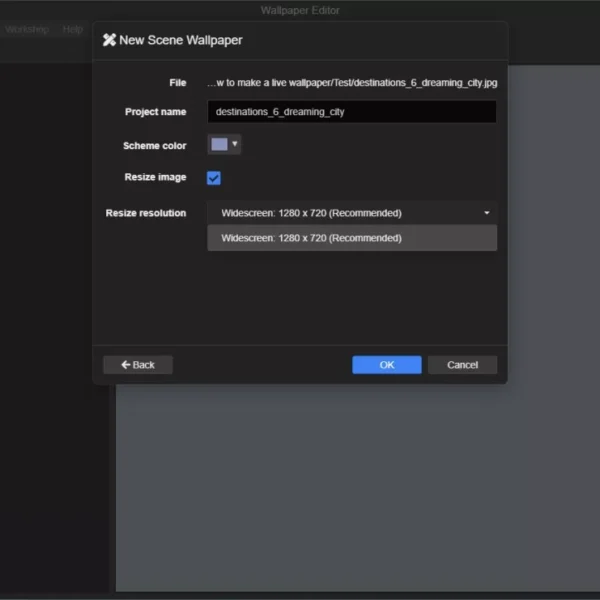Click the Resize image label
This screenshot has width=600, height=600.
(155, 177)
